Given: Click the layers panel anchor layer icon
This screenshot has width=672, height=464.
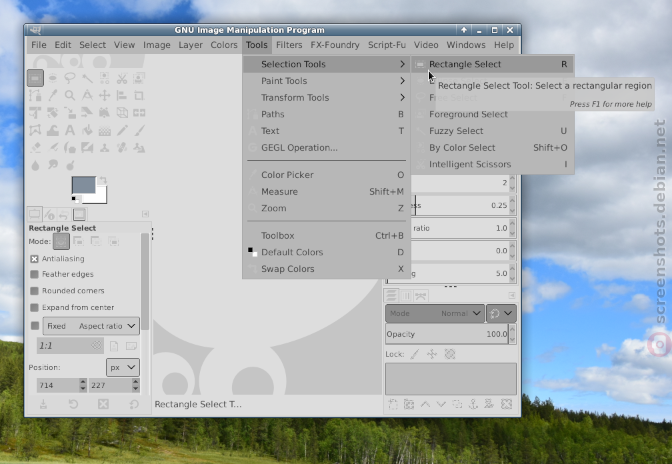Looking at the screenshot, I should (x=474, y=404).
